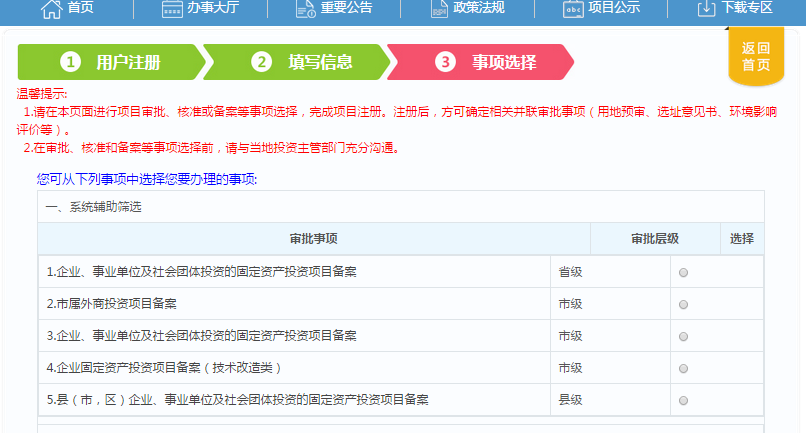Click the 审批层级 column header
The height and width of the screenshot is (433, 806).
pyautogui.click(x=654, y=239)
